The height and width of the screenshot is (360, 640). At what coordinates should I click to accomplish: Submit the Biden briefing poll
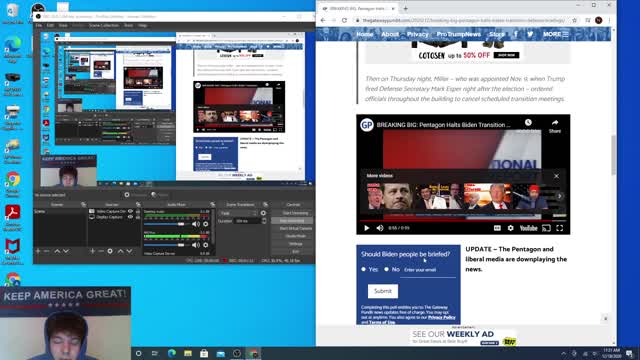pos(383,291)
